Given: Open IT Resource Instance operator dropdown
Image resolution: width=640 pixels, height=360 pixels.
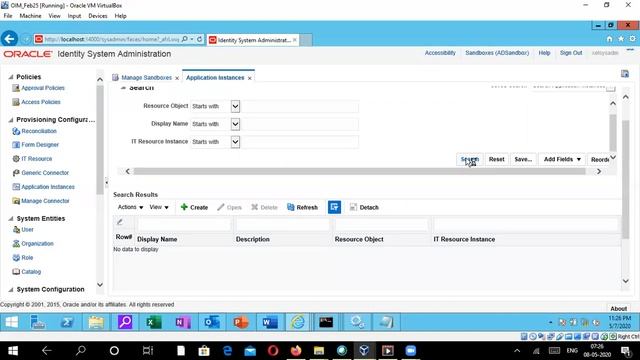Looking at the screenshot, I should tap(235, 142).
